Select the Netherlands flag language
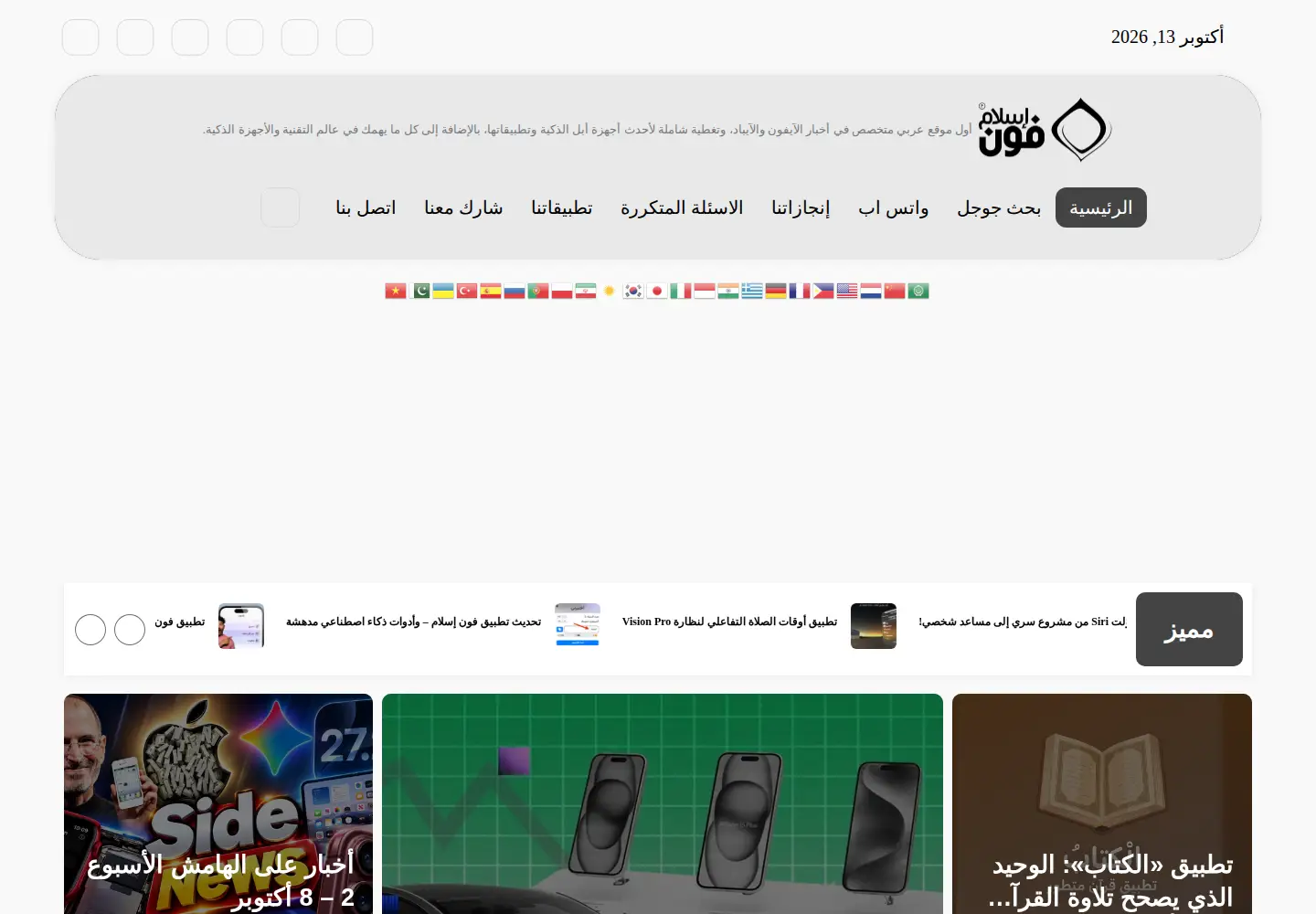 (x=871, y=291)
